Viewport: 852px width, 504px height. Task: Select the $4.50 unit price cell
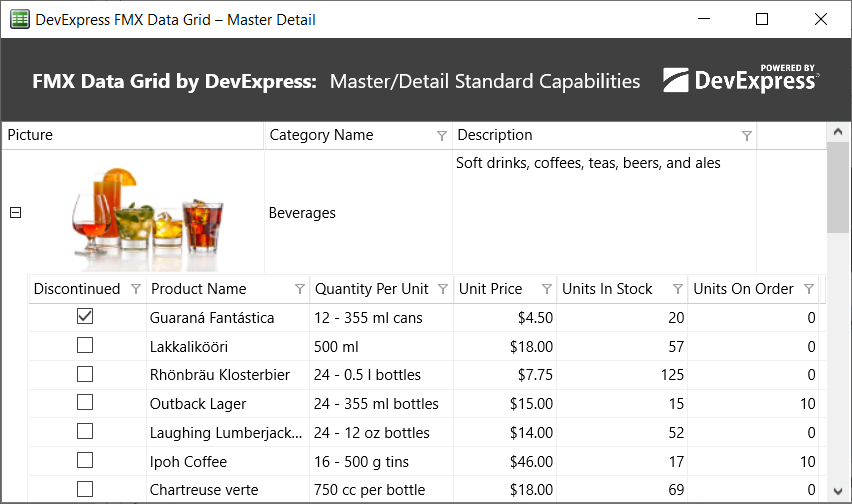click(x=505, y=318)
